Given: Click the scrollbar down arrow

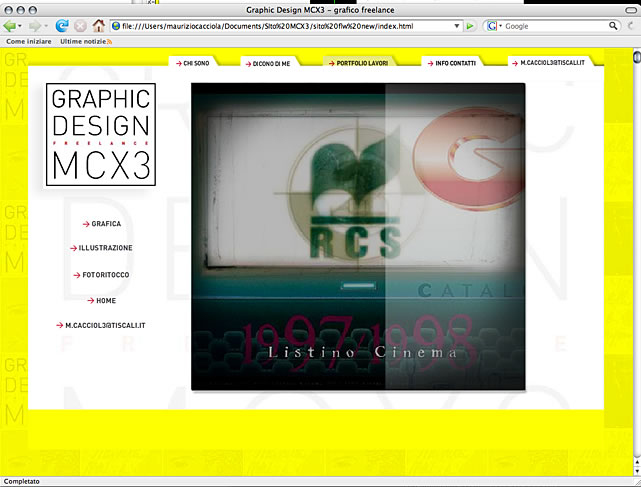Looking at the screenshot, I should coord(637,470).
